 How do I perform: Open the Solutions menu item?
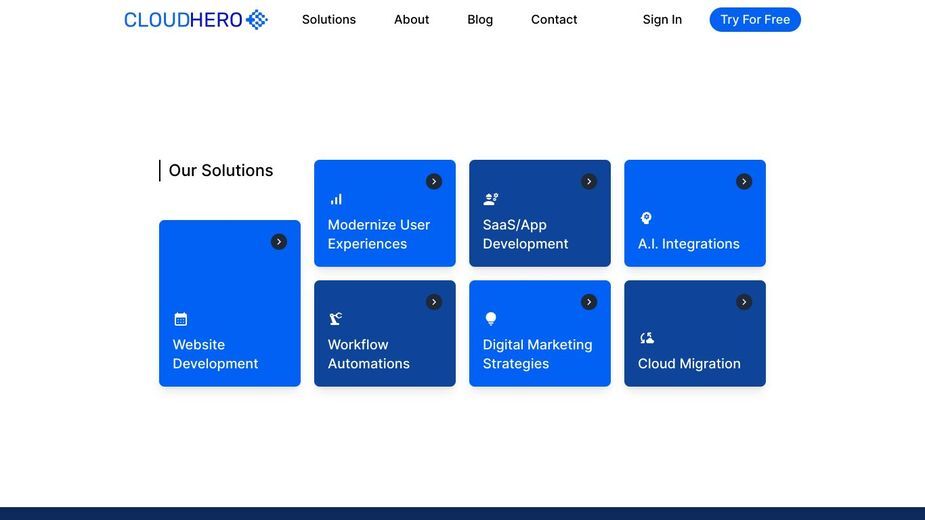click(329, 19)
